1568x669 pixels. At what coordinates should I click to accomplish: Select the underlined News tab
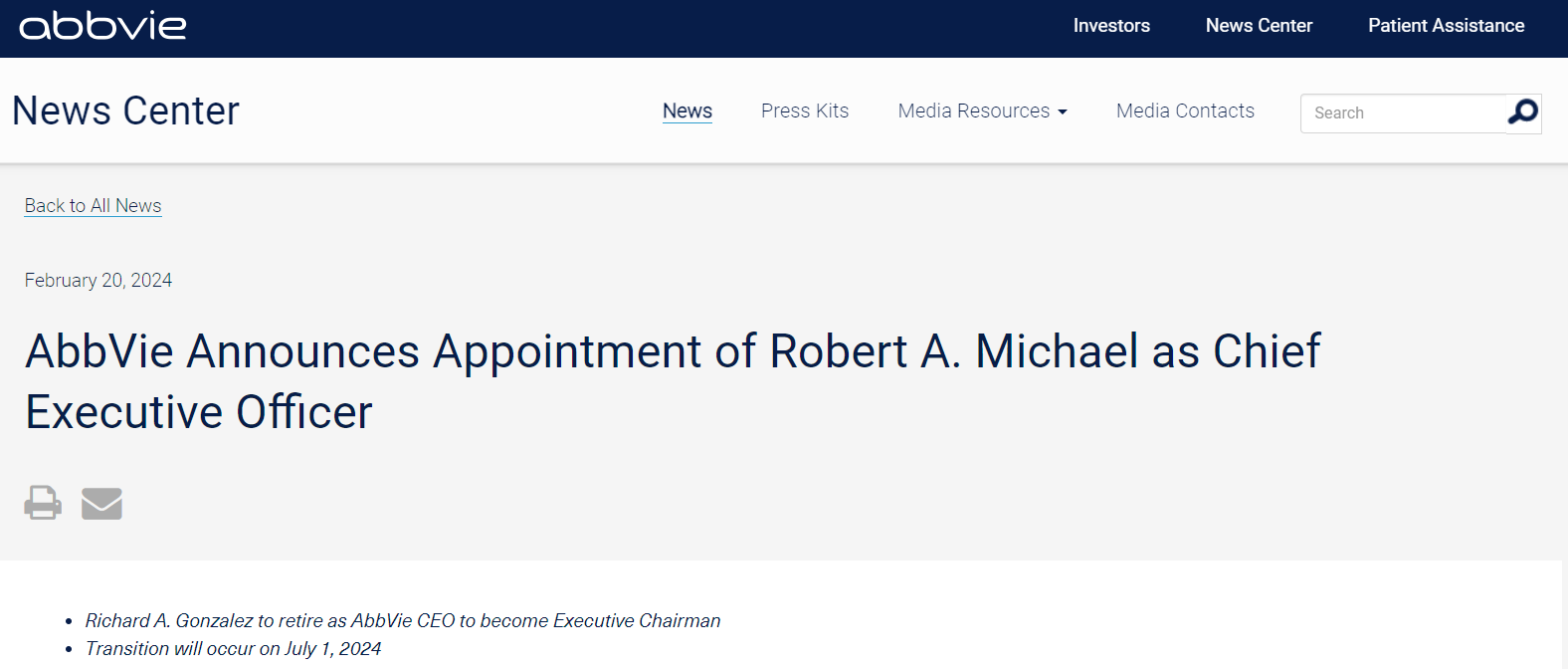[x=687, y=111]
